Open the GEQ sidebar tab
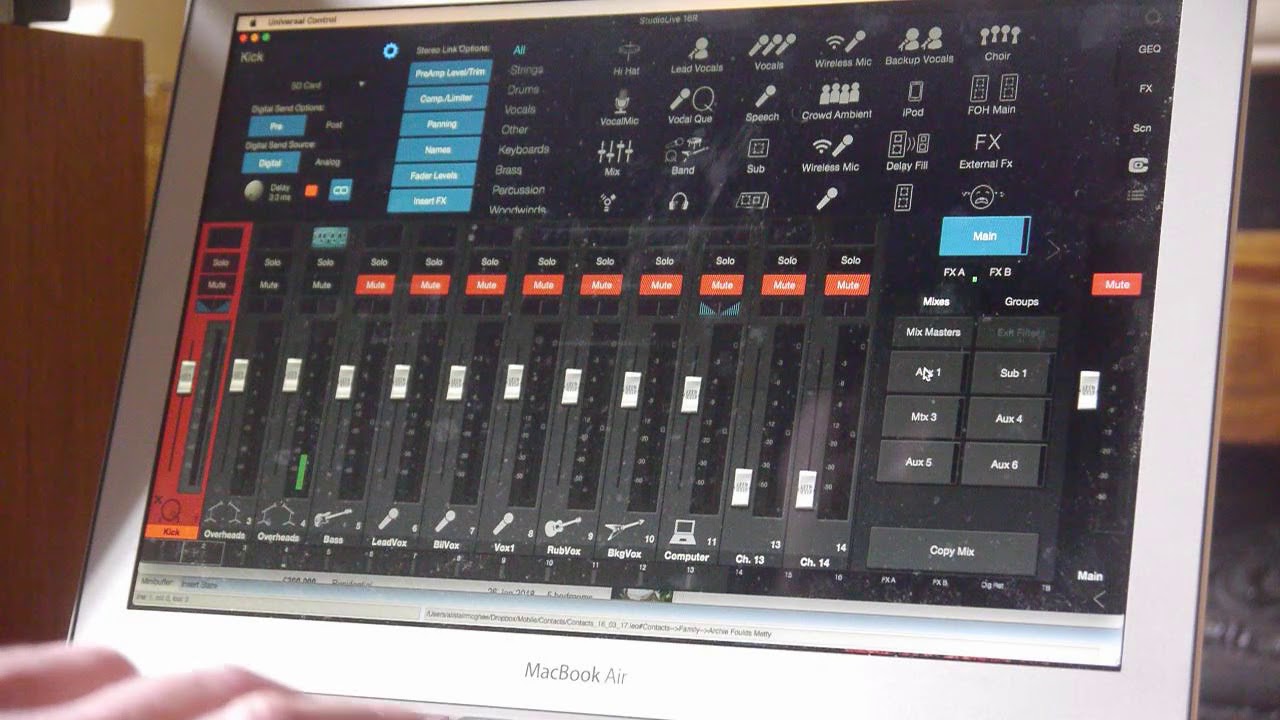 1149,49
